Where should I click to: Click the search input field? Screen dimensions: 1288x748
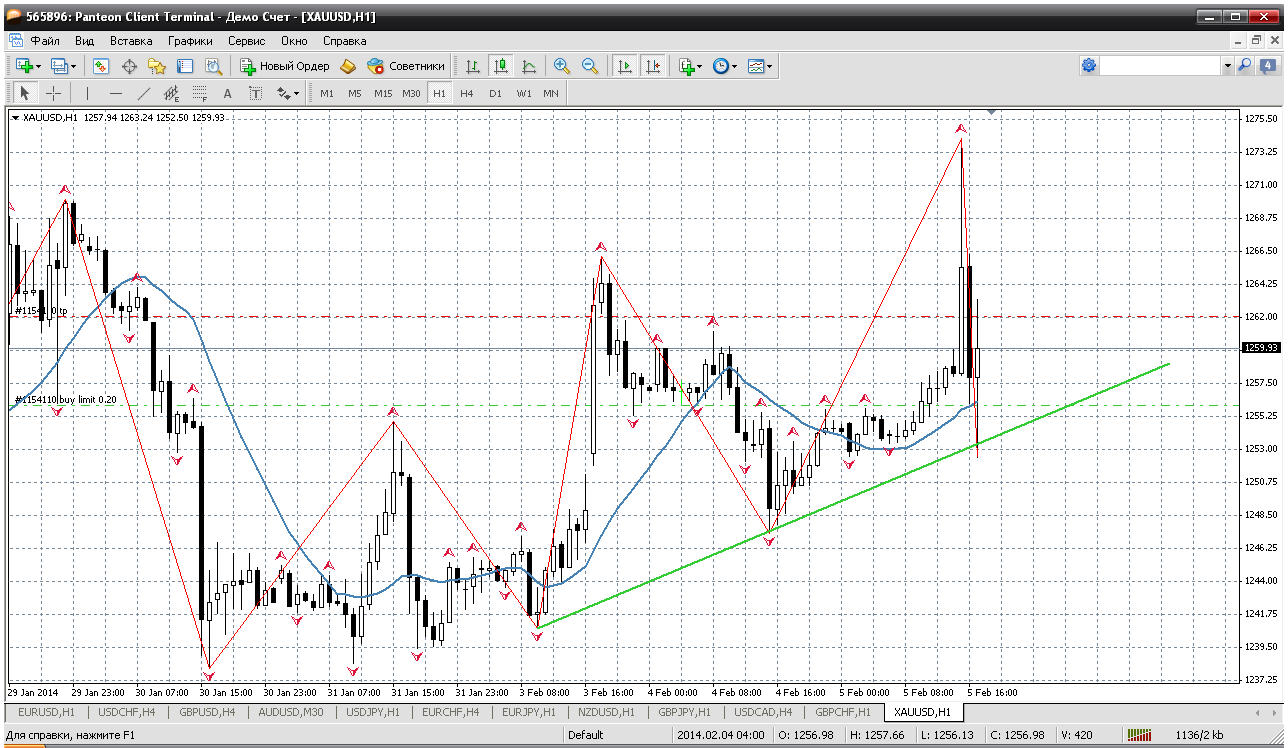pos(1160,65)
